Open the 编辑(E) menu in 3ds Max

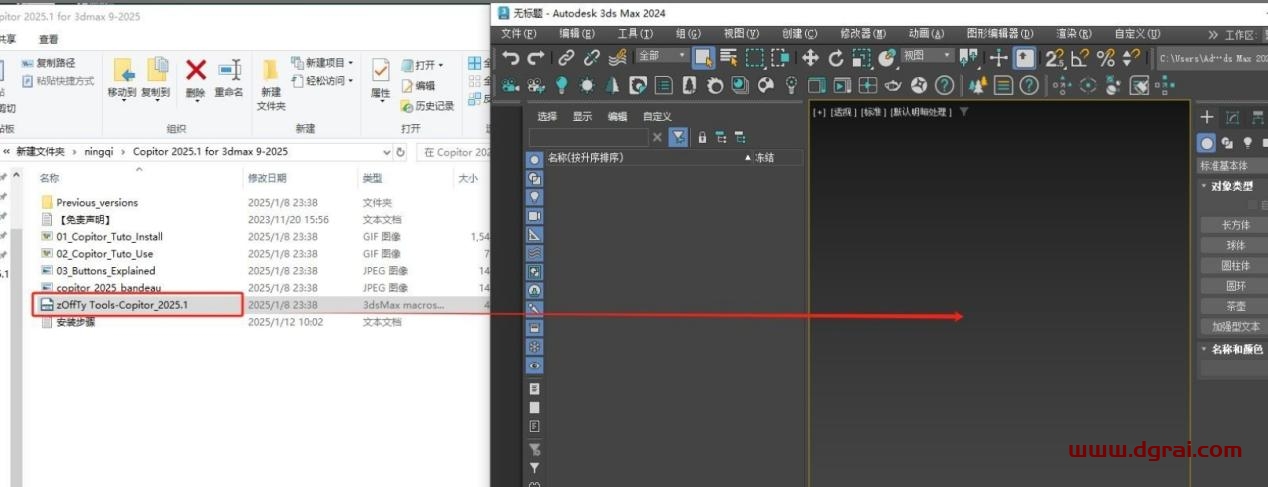(x=576, y=34)
